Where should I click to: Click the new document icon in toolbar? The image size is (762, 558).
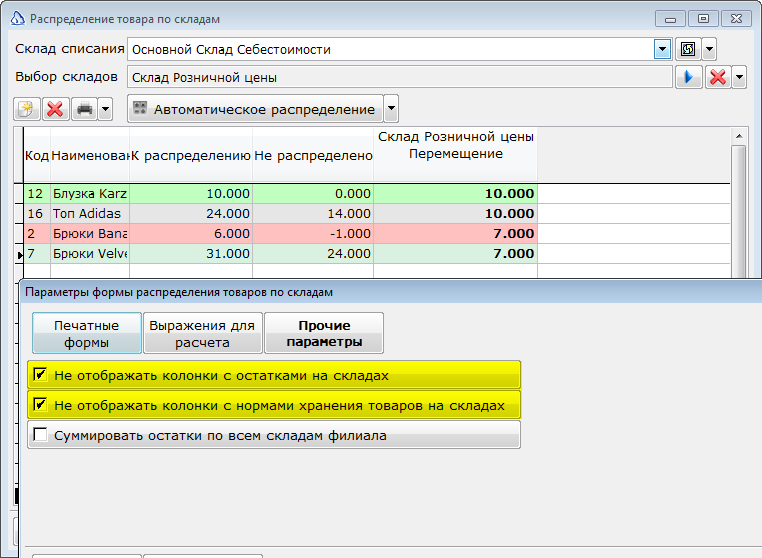point(27,109)
